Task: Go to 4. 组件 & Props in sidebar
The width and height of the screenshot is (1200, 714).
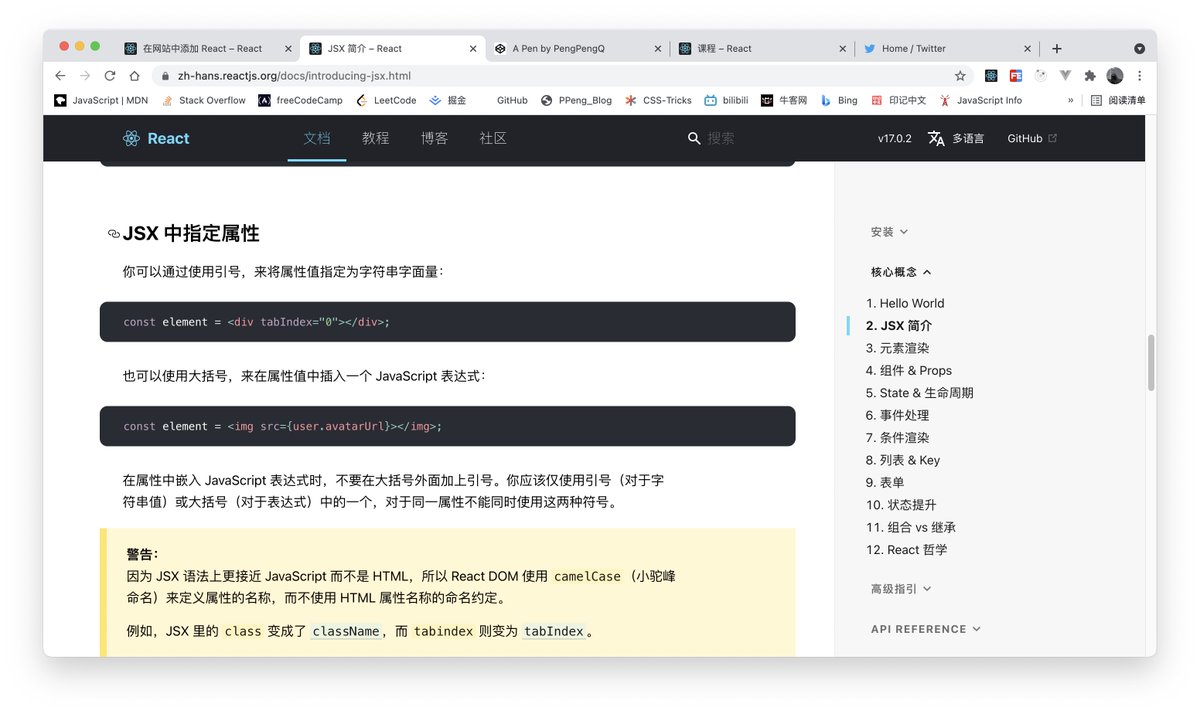Action: coord(909,370)
